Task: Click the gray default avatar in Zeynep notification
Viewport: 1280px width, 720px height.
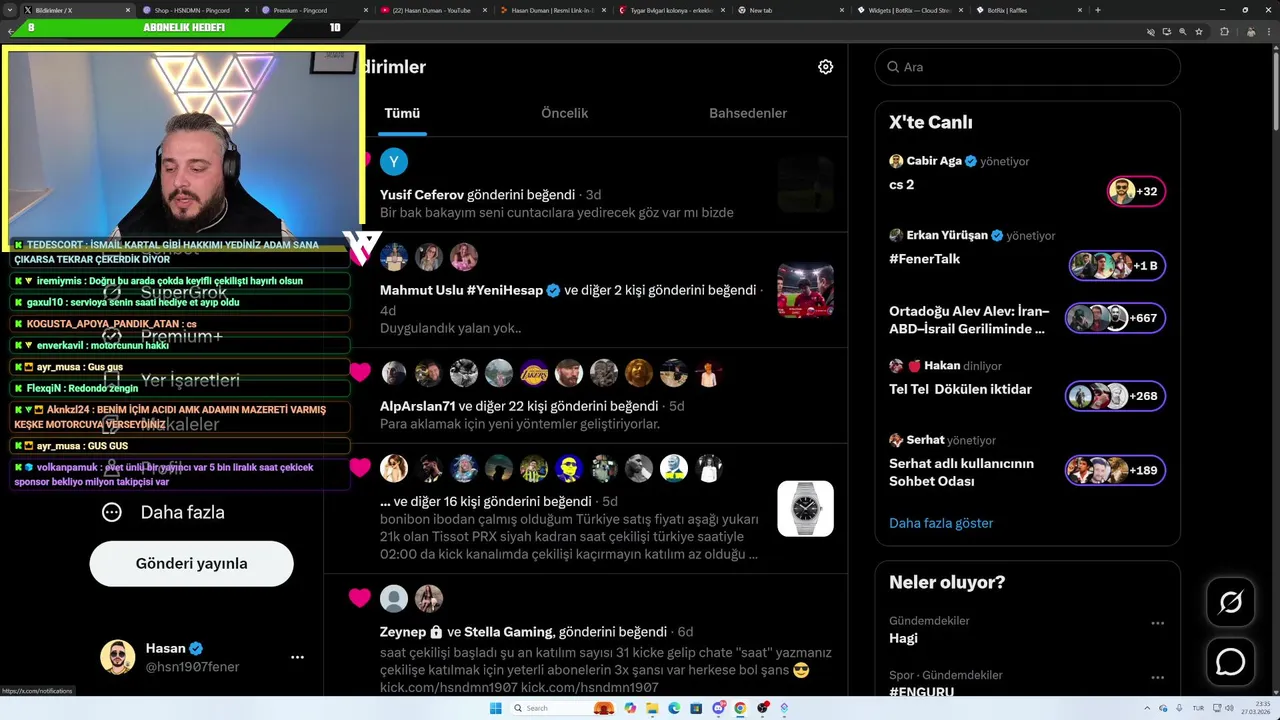Action: 394,598
